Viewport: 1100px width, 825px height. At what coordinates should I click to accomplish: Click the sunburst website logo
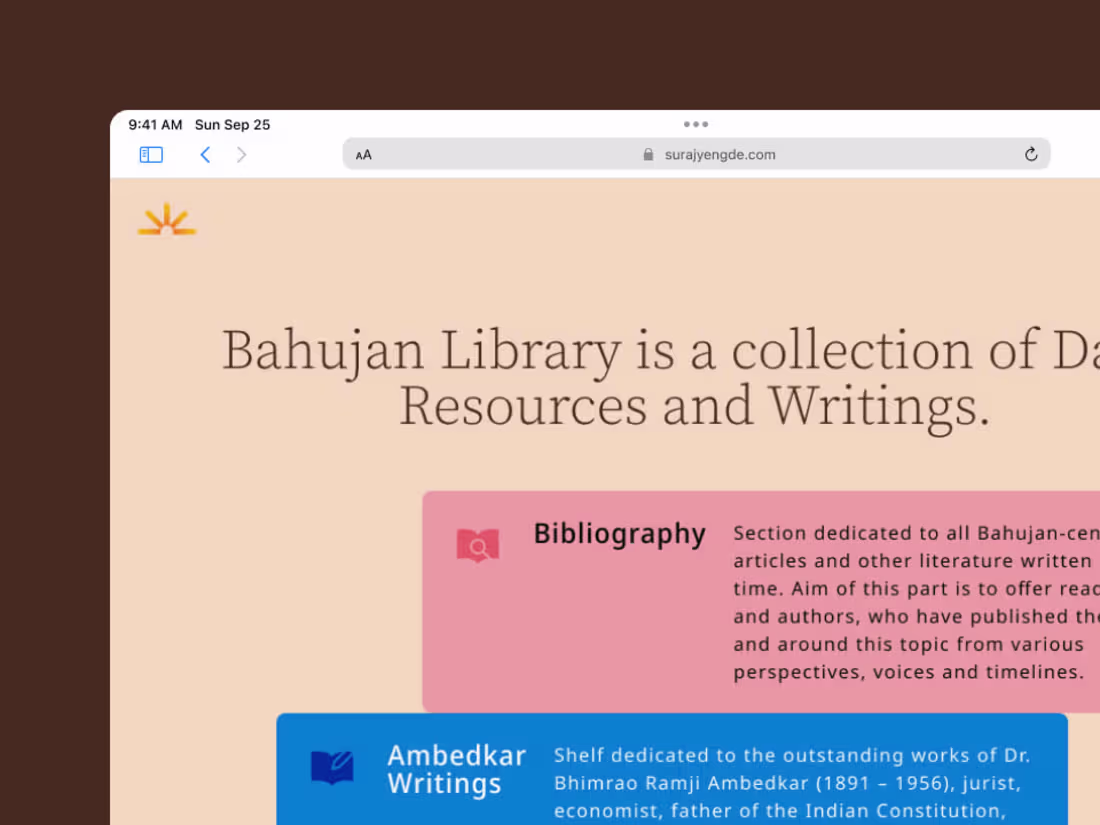(x=166, y=219)
